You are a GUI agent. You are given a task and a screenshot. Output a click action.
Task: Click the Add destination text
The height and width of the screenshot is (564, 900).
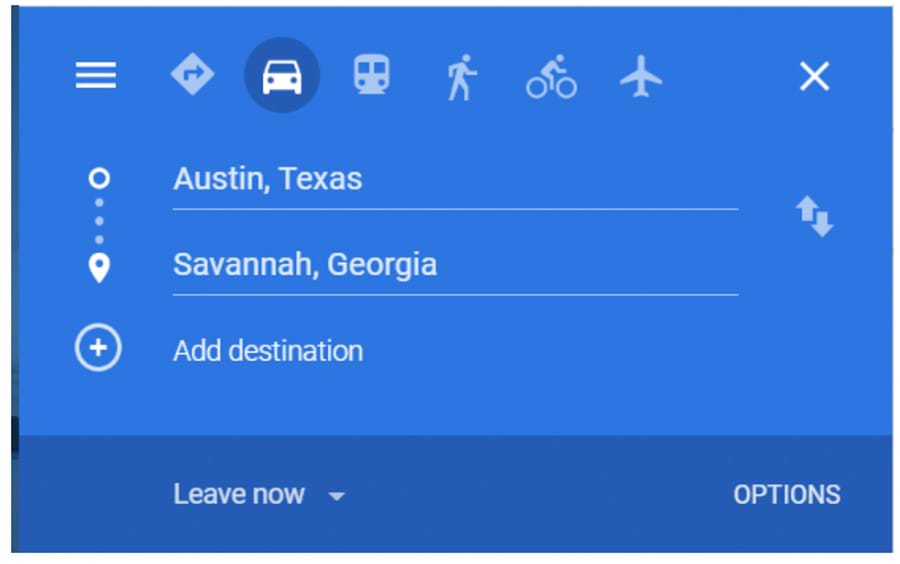(268, 351)
